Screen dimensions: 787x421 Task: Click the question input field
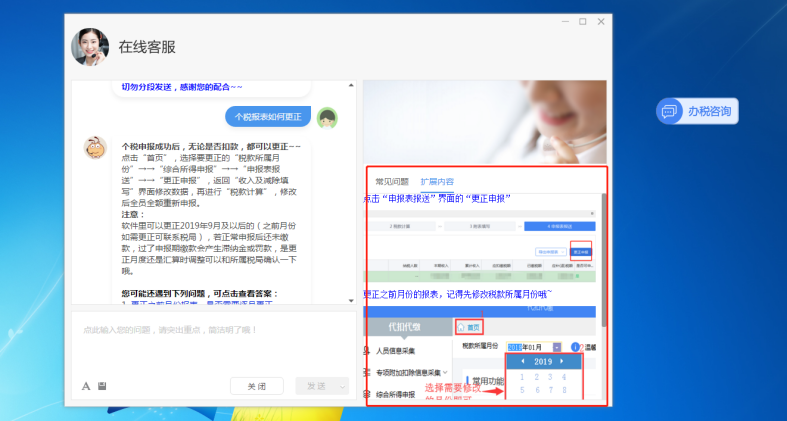(214, 342)
